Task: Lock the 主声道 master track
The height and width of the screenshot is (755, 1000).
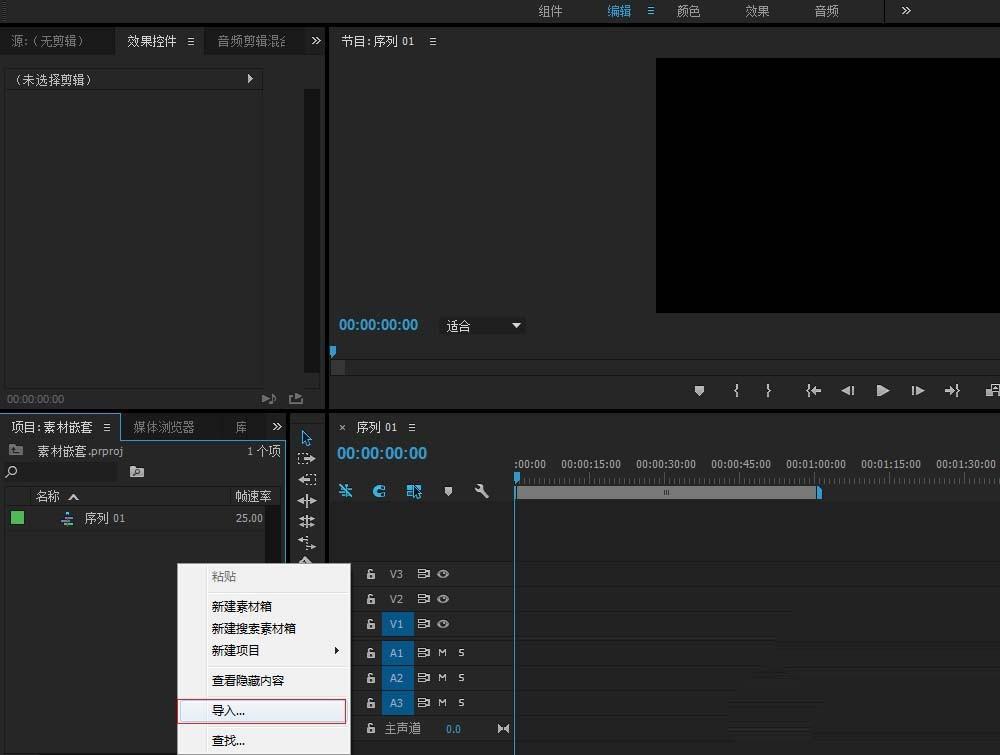Action: point(370,728)
